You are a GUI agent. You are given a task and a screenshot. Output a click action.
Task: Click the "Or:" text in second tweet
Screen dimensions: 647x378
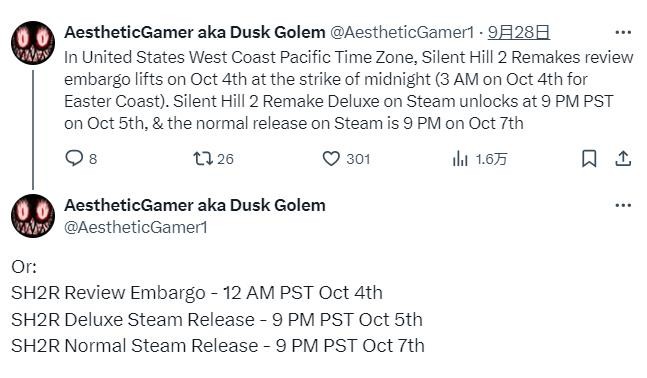click(24, 267)
